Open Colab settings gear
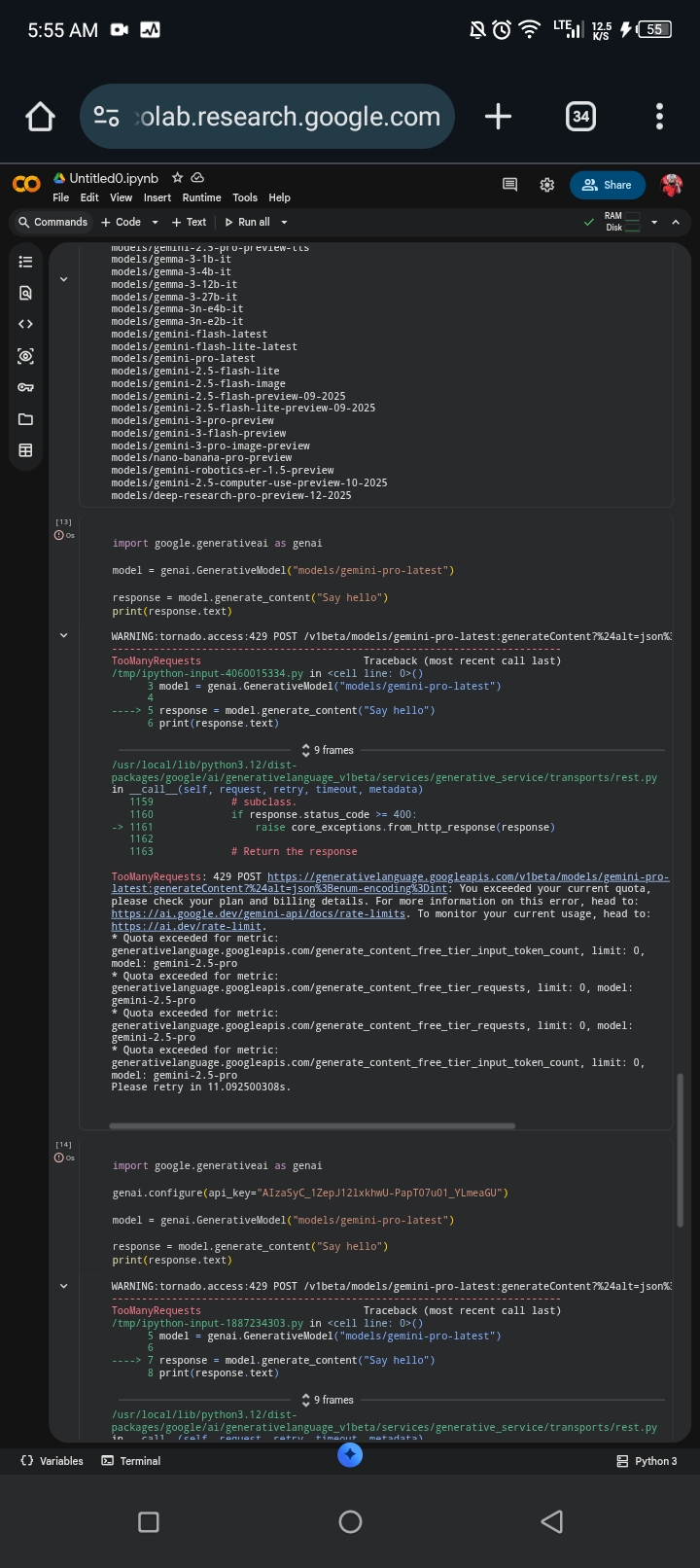The height and width of the screenshot is (1568, 700). (x=547, y=185)
